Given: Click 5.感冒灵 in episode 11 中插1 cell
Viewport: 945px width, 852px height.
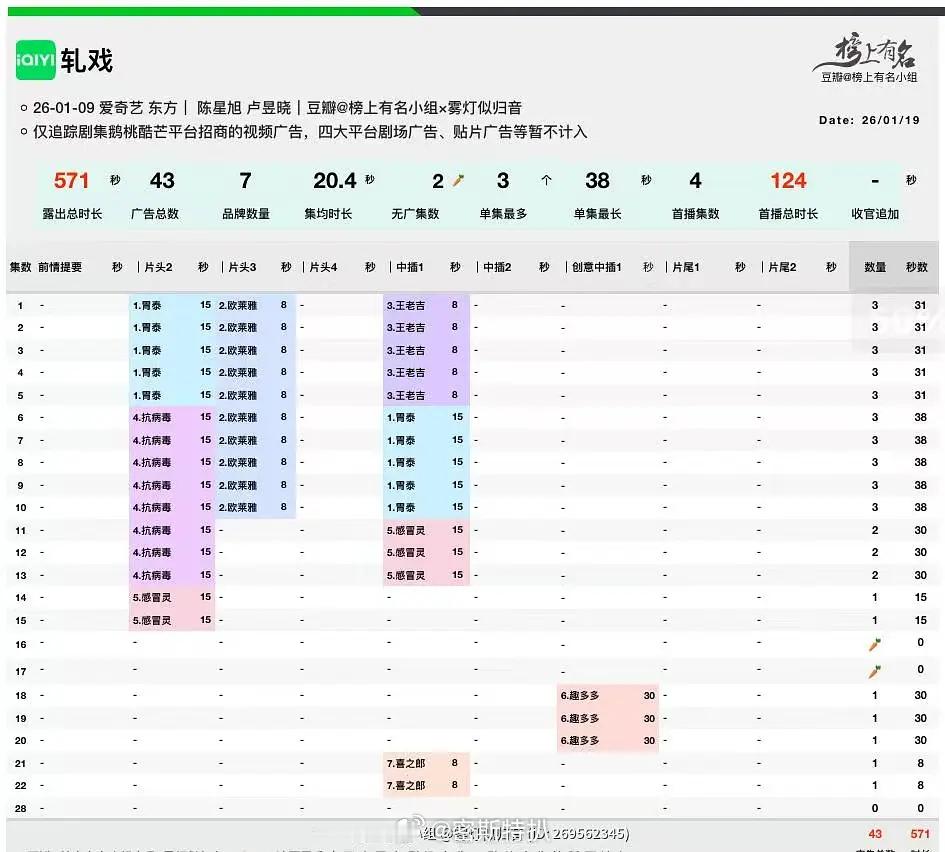Looking at the screenshot, I should (x=406, y=531).
